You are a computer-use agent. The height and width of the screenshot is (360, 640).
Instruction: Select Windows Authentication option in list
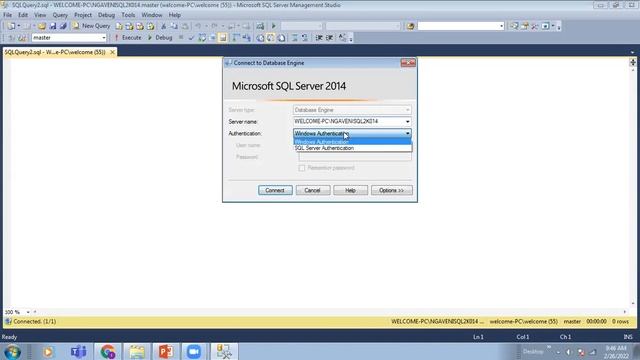(x=352, y=142)
